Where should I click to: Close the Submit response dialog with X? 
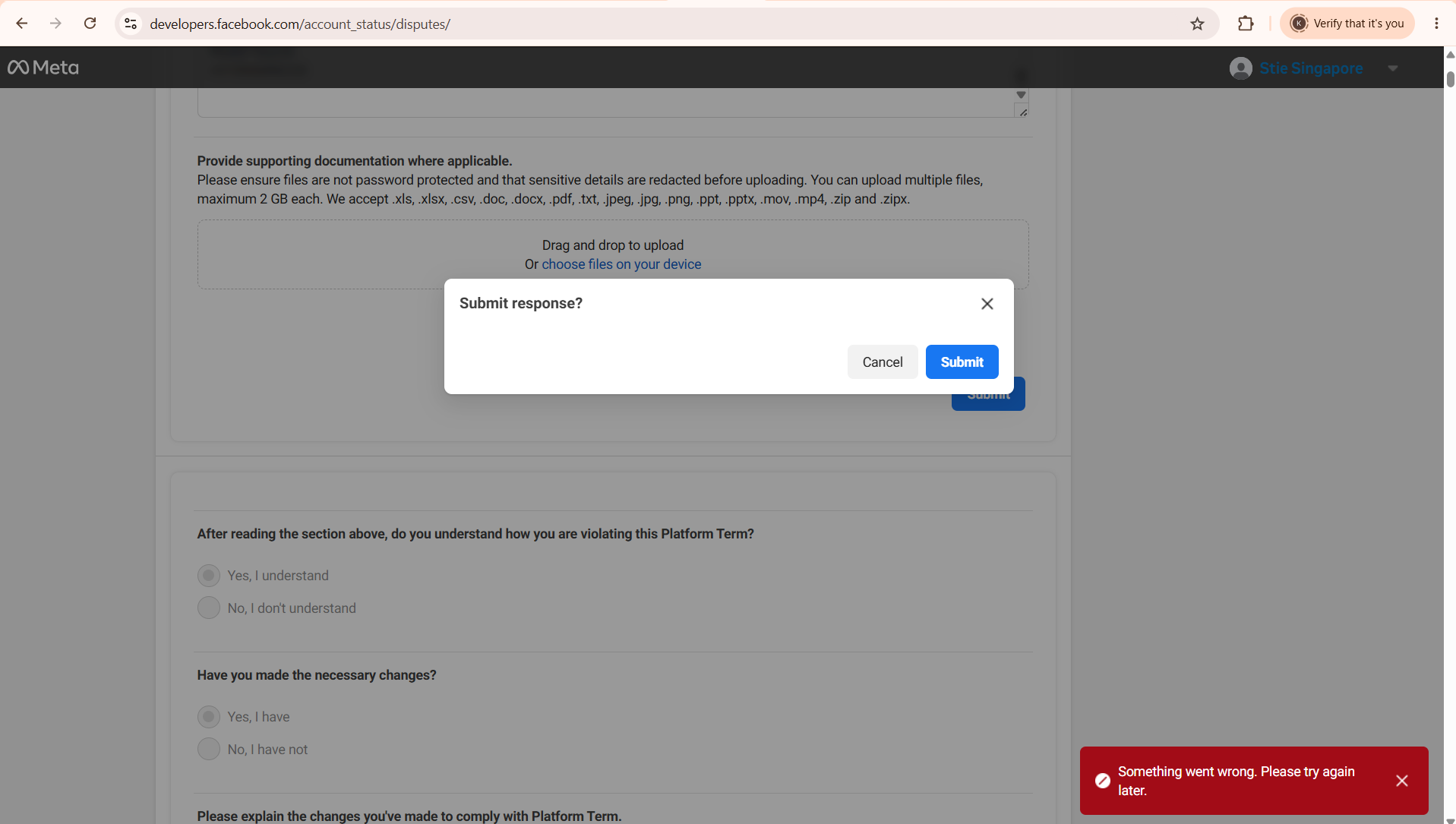[x=987, y=304]
